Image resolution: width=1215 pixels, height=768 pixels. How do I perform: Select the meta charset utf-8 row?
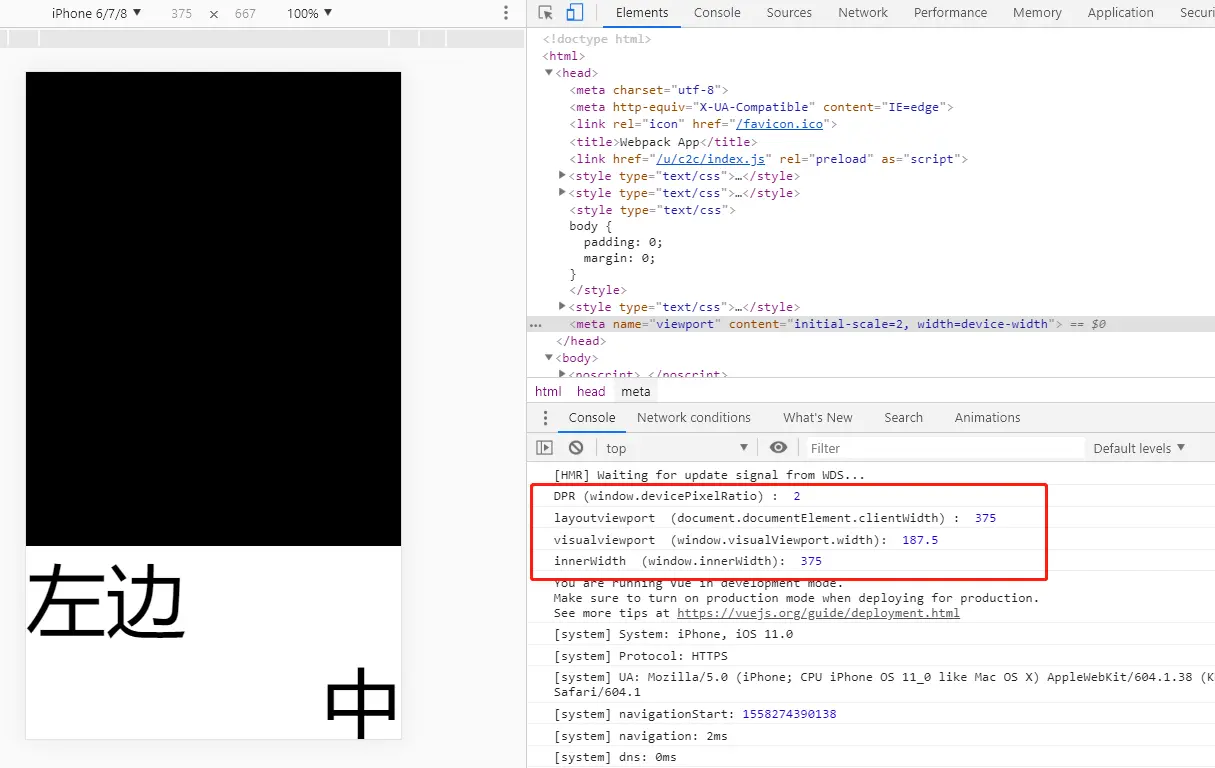point(649,90)
